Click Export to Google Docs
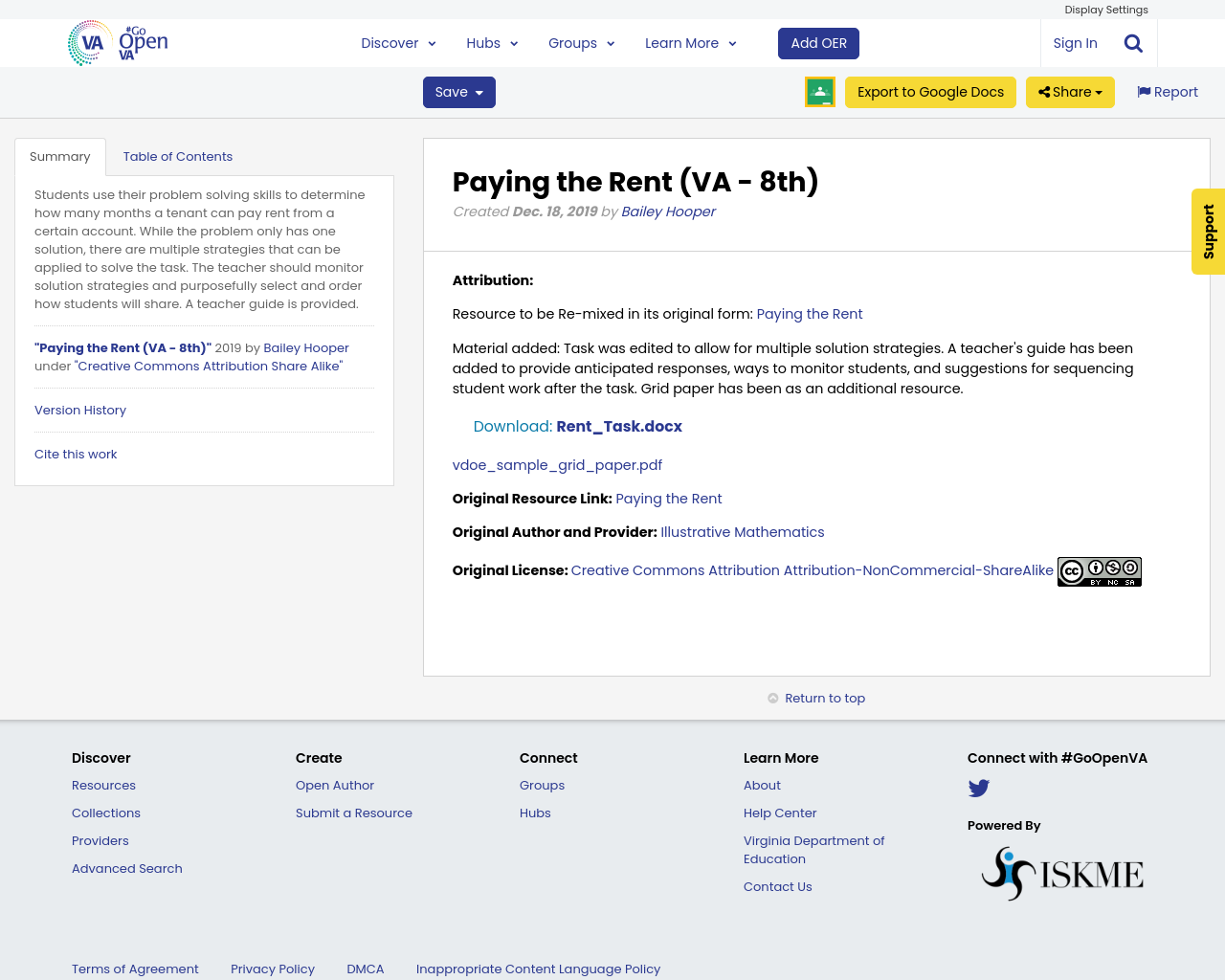 (x=929, y=92)
